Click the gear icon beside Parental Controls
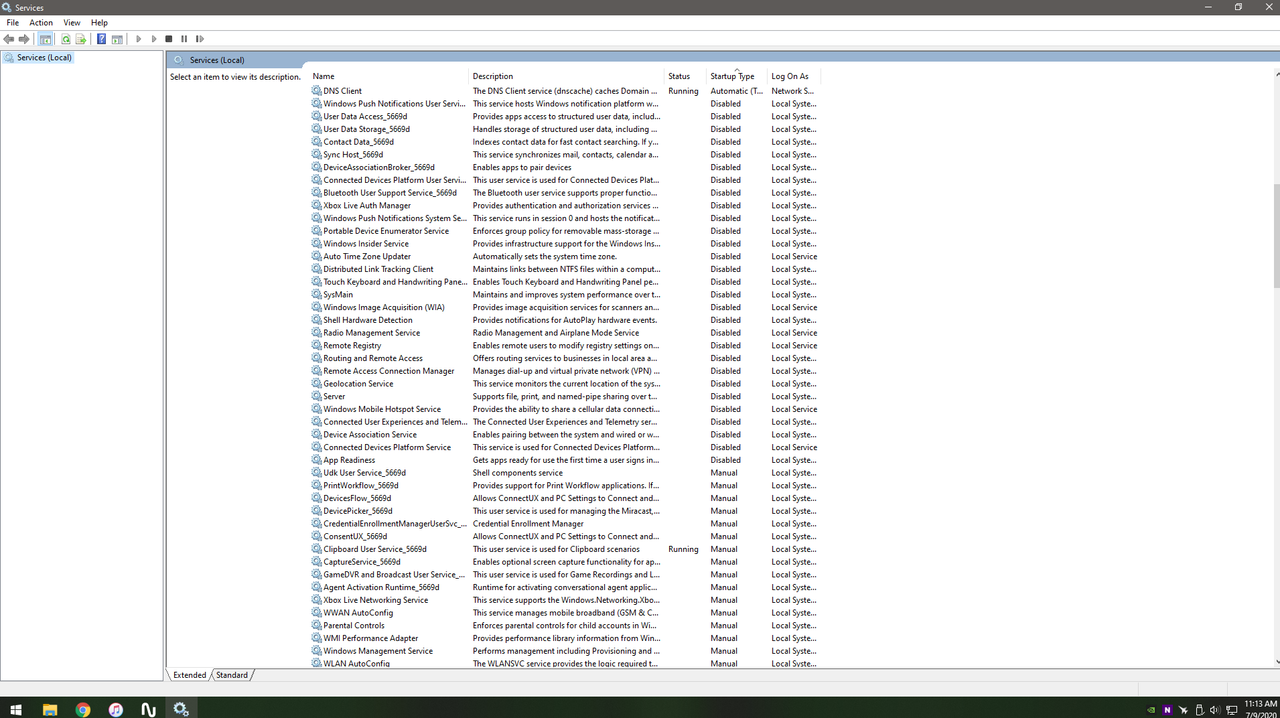 coord(317,625)
